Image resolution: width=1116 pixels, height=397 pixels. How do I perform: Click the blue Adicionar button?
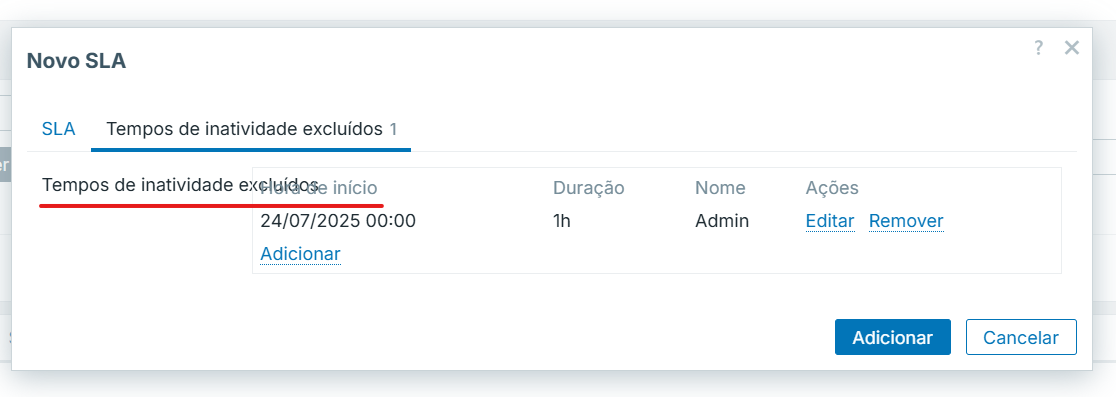tap(893, 337)
